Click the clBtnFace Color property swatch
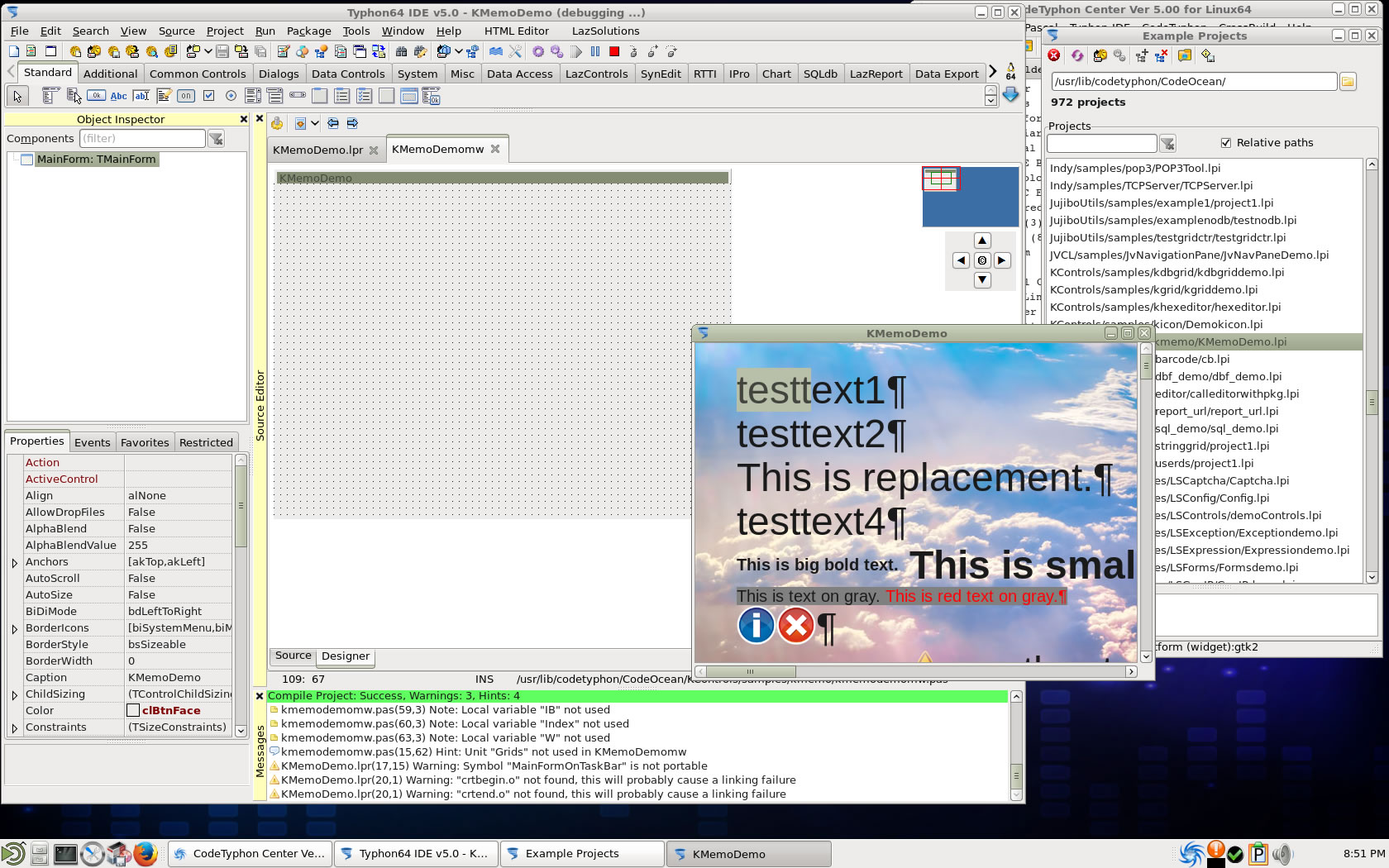This screenshot has height=868, width=1389. tap(133, 711)
